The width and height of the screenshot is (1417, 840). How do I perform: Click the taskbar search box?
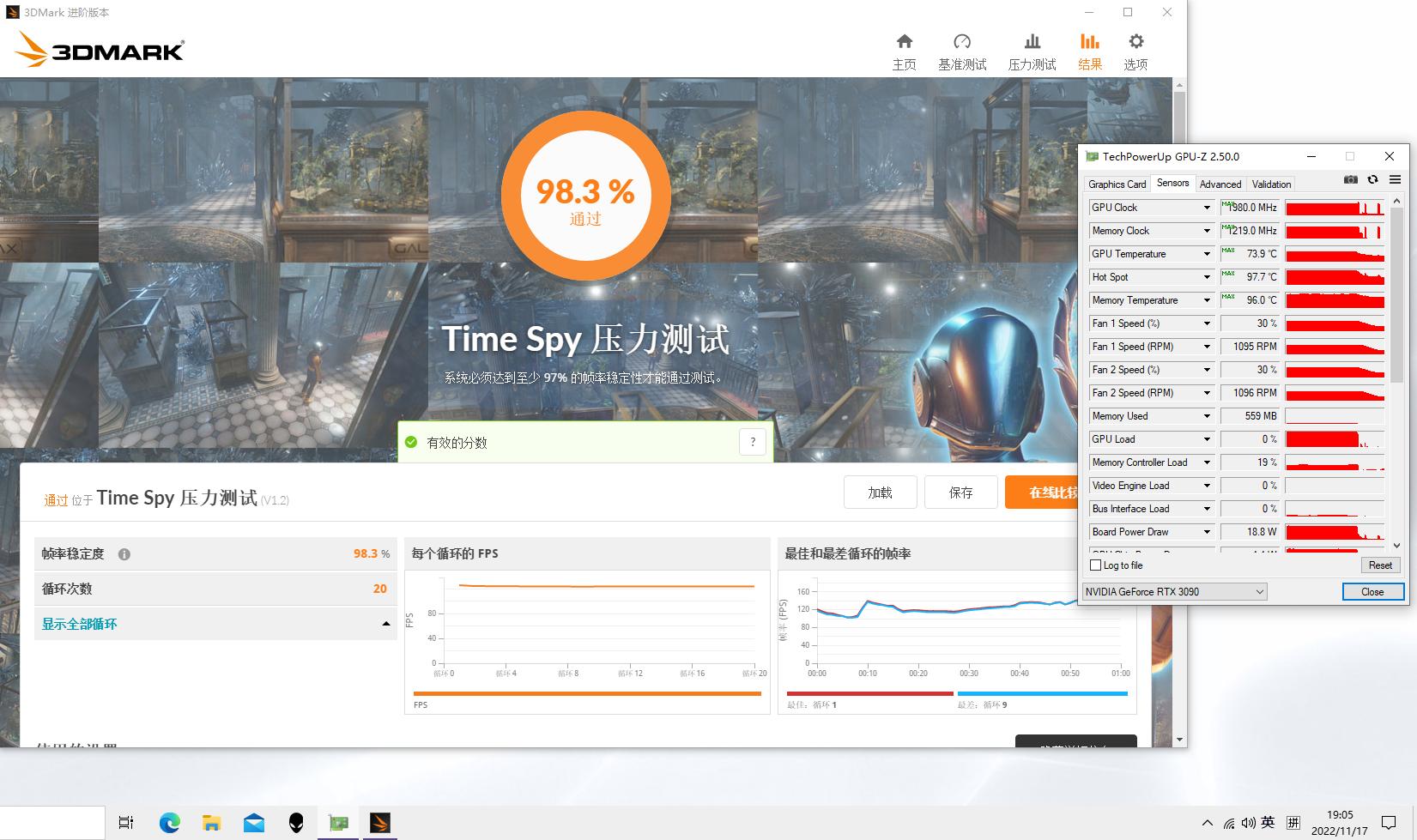click(52, 823)
